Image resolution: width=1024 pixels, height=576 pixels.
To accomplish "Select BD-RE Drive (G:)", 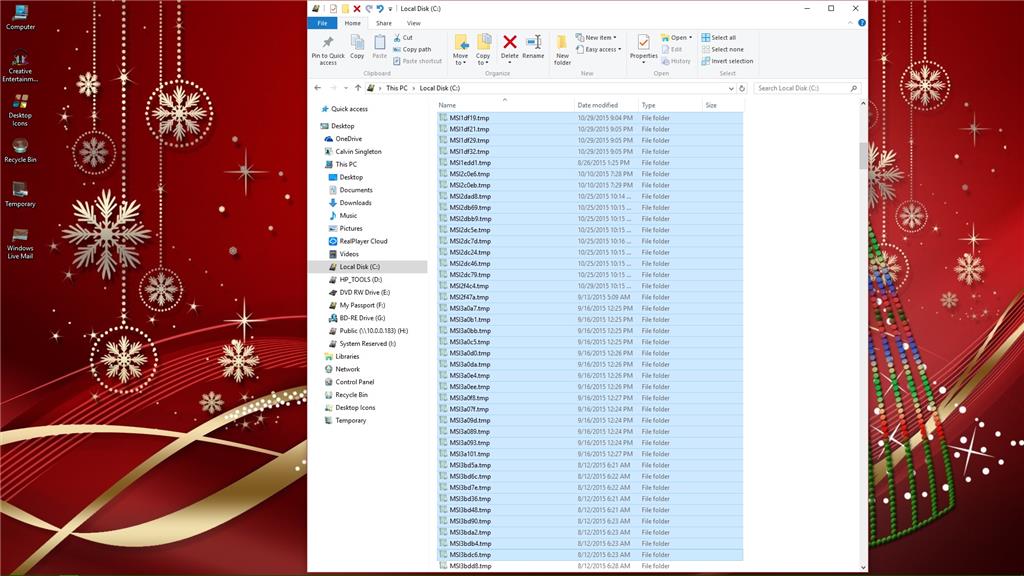I will 362,318.
